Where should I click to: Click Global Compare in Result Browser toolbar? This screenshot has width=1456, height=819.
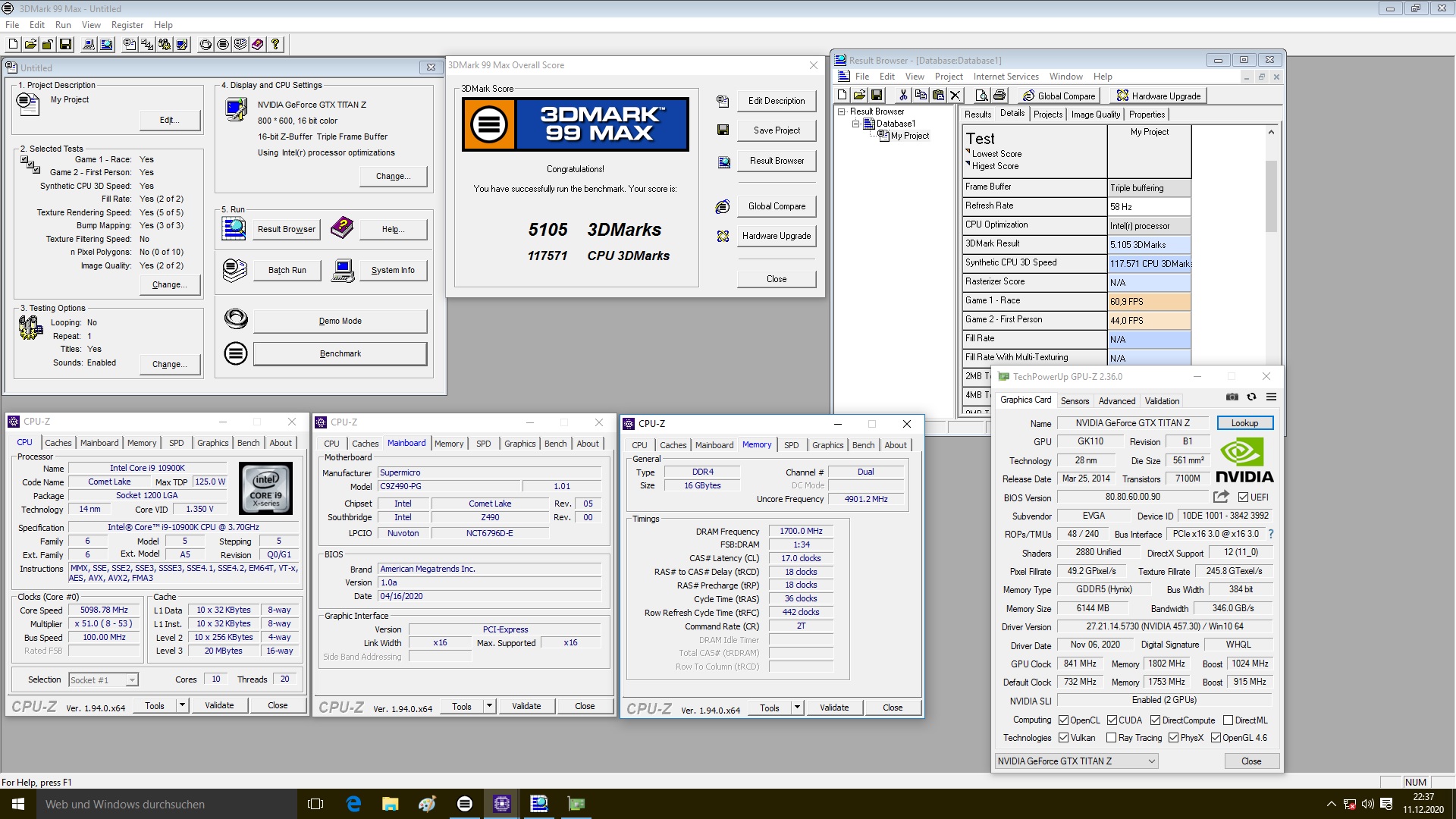tap(1059, 96)
